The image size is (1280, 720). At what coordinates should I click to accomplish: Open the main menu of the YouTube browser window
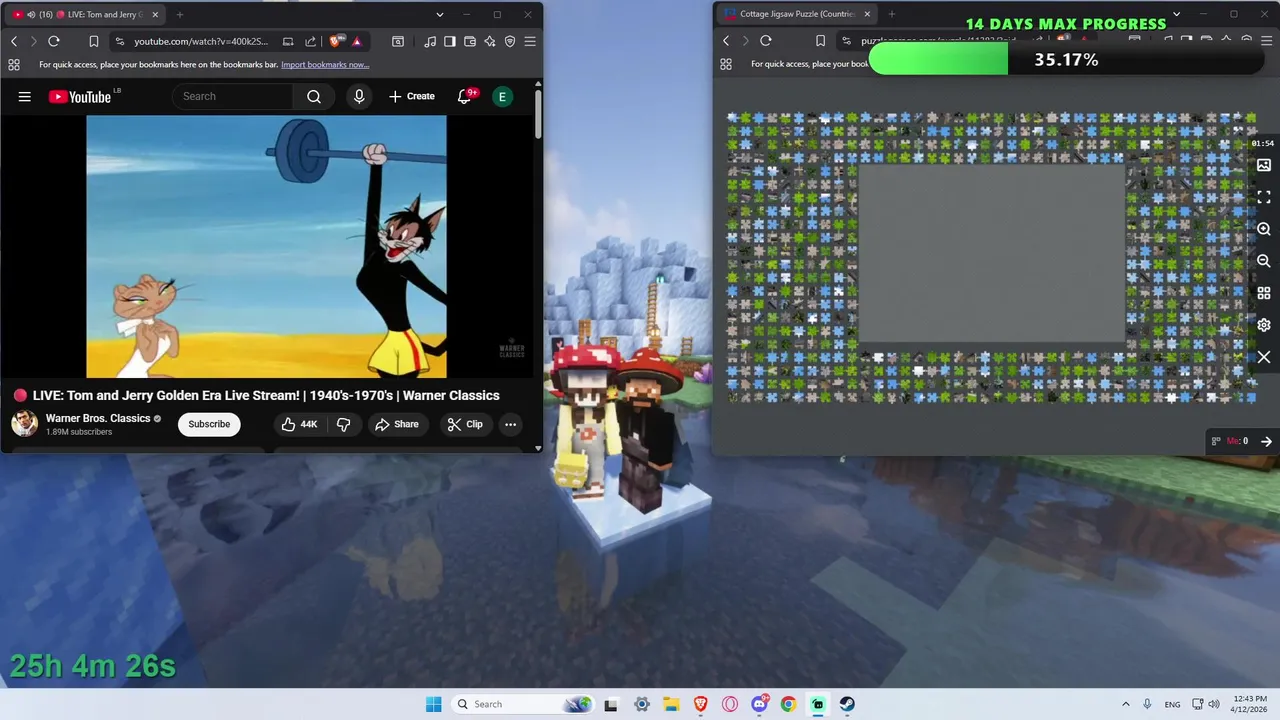click(530, 41)
